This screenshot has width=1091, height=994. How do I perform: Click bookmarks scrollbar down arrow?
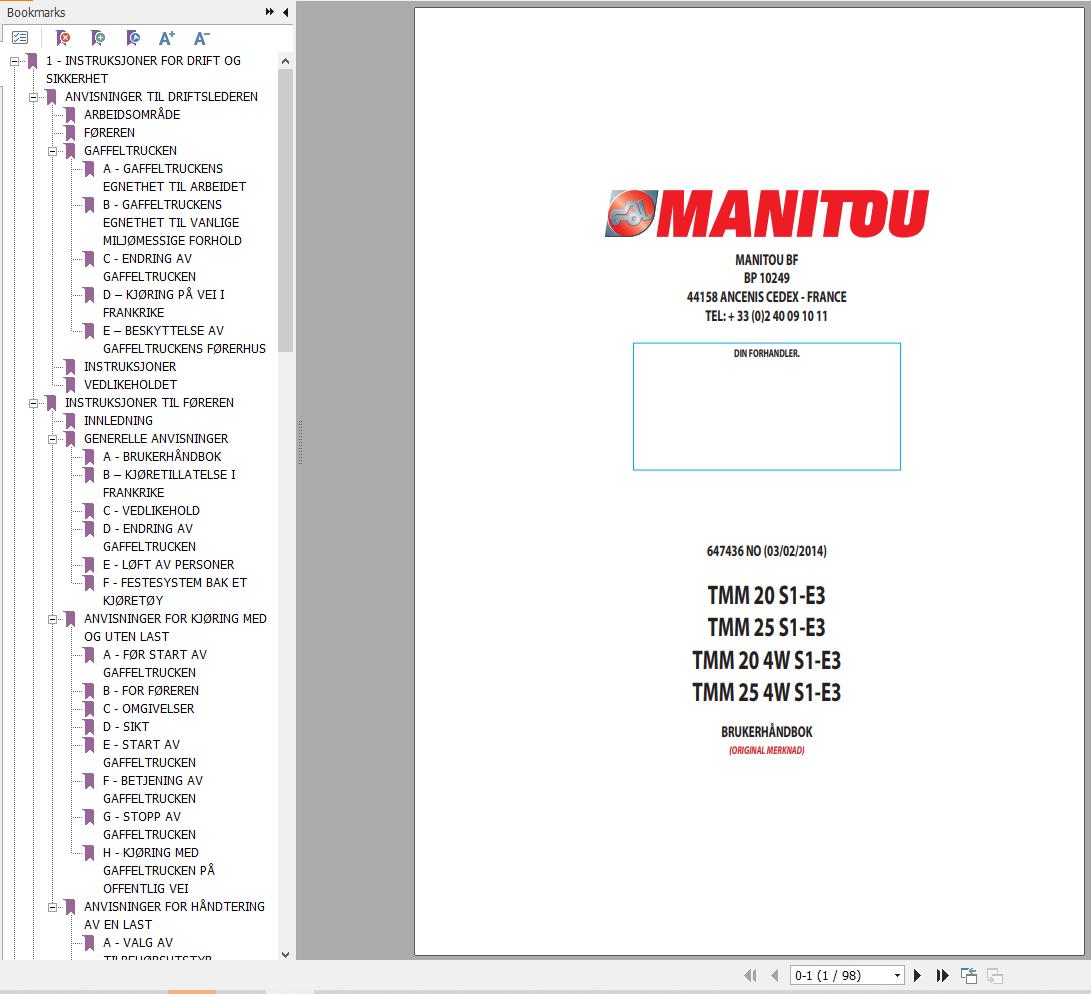click(x=285, y=954)
